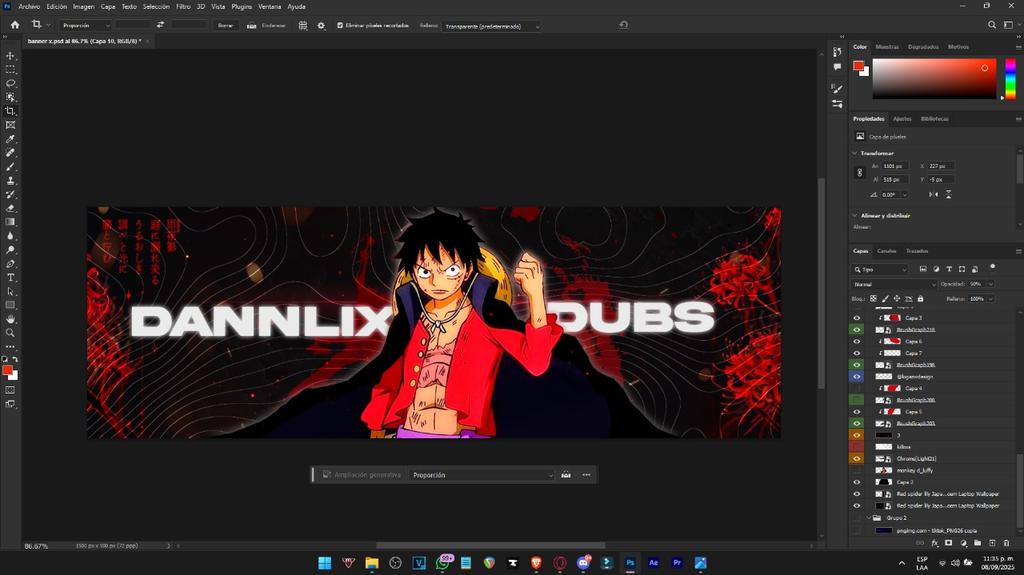1024x575 pixels.
Task: Select the Horizontal Type tool
Action: pos(10,278)
